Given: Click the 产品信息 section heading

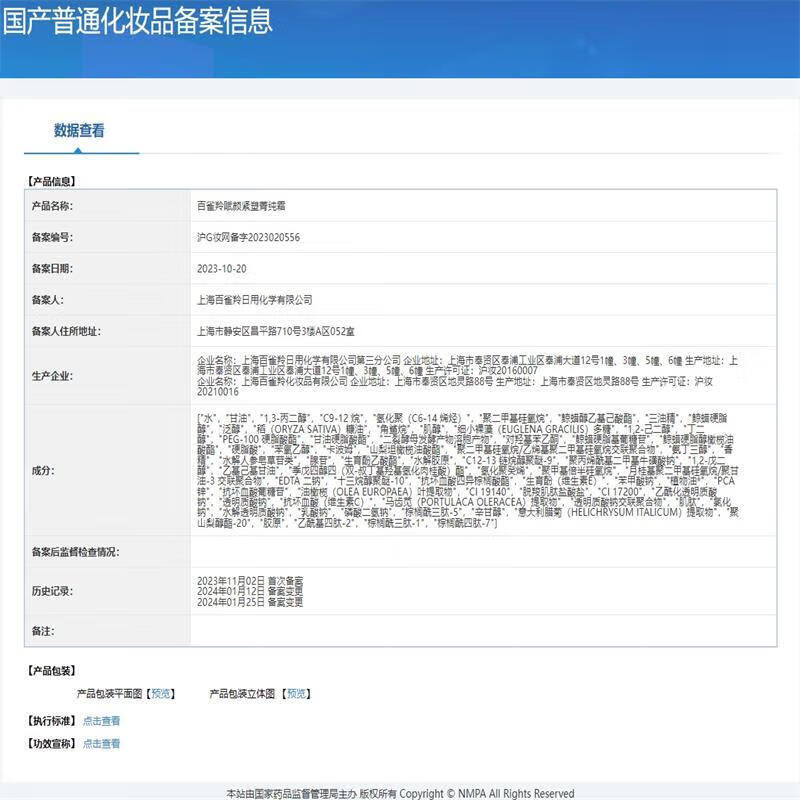Looking at the screenshot, I should [x=52, y=181].
